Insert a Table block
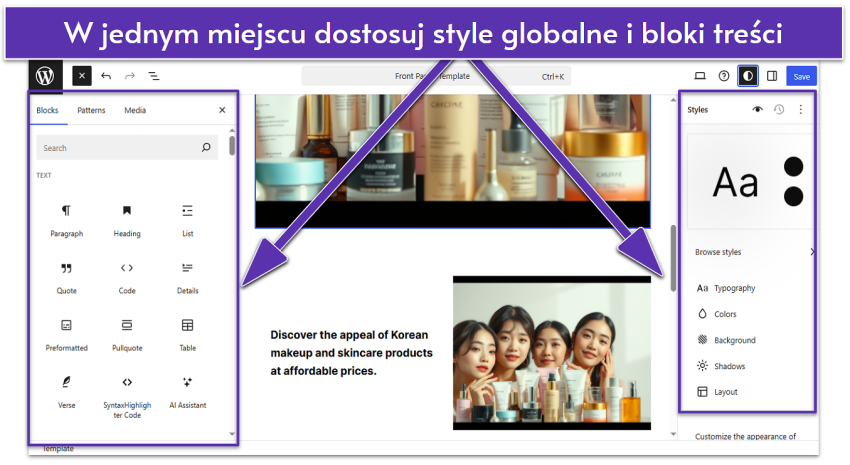Image resolution: width=850 pixels, height=465 pixels. click(x=187, y=333)
